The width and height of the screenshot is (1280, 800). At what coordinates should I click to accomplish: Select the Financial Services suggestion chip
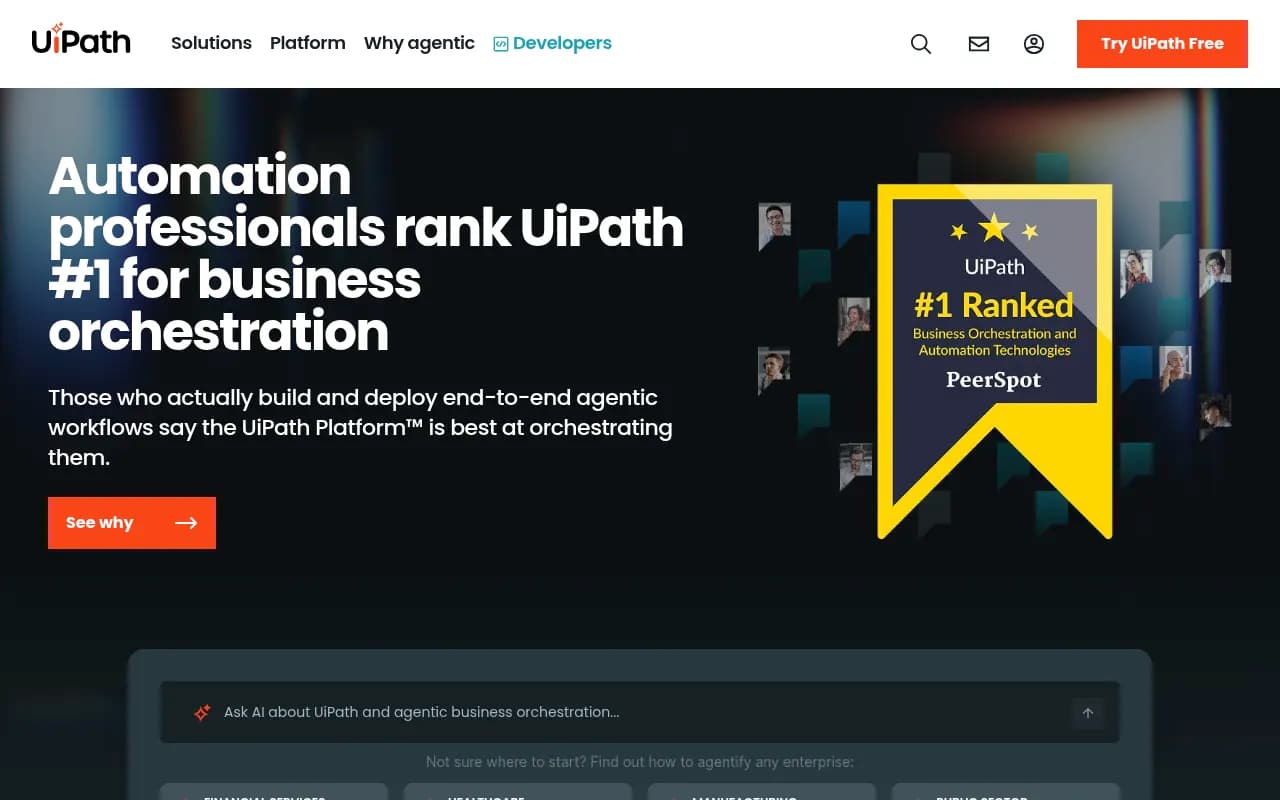click(273, 795)
